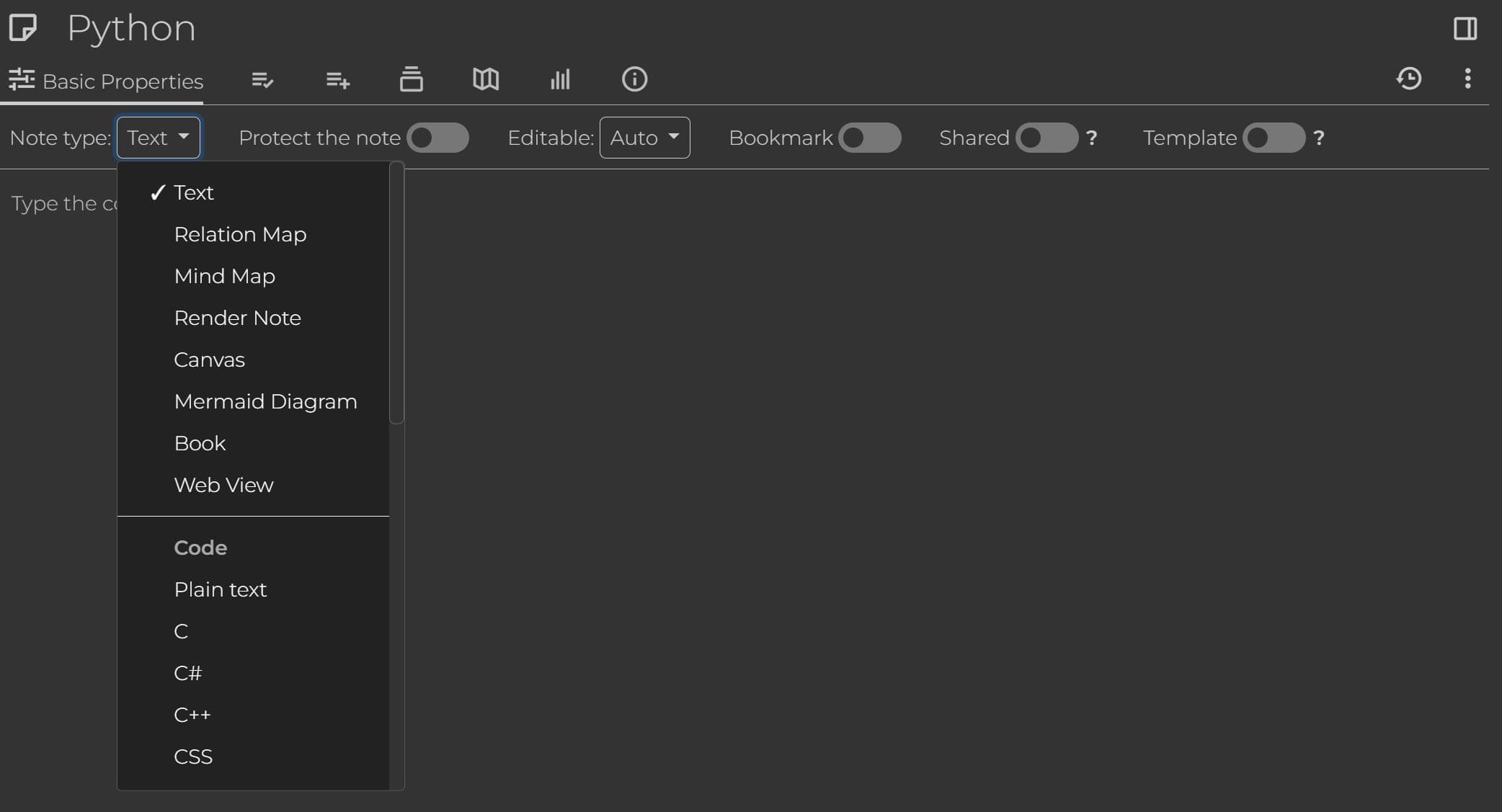Image resolution: width=1502 pixels, height=812 pixels.
Task: Select Canvas note type
Action: pos(209,360)
